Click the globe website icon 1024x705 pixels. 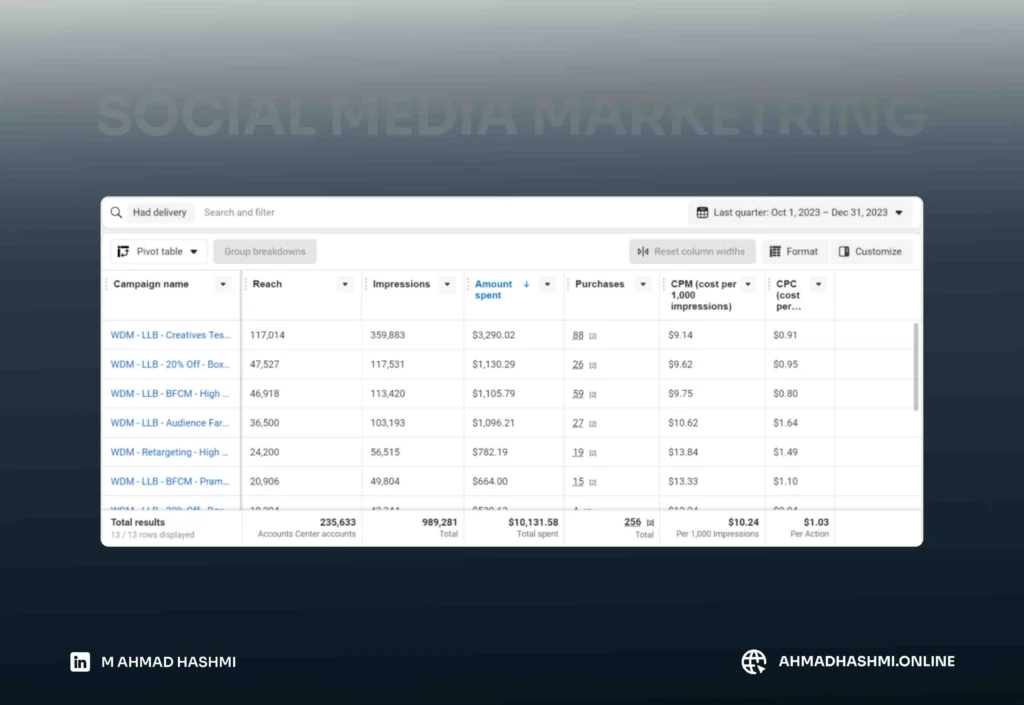click(753, 661)
